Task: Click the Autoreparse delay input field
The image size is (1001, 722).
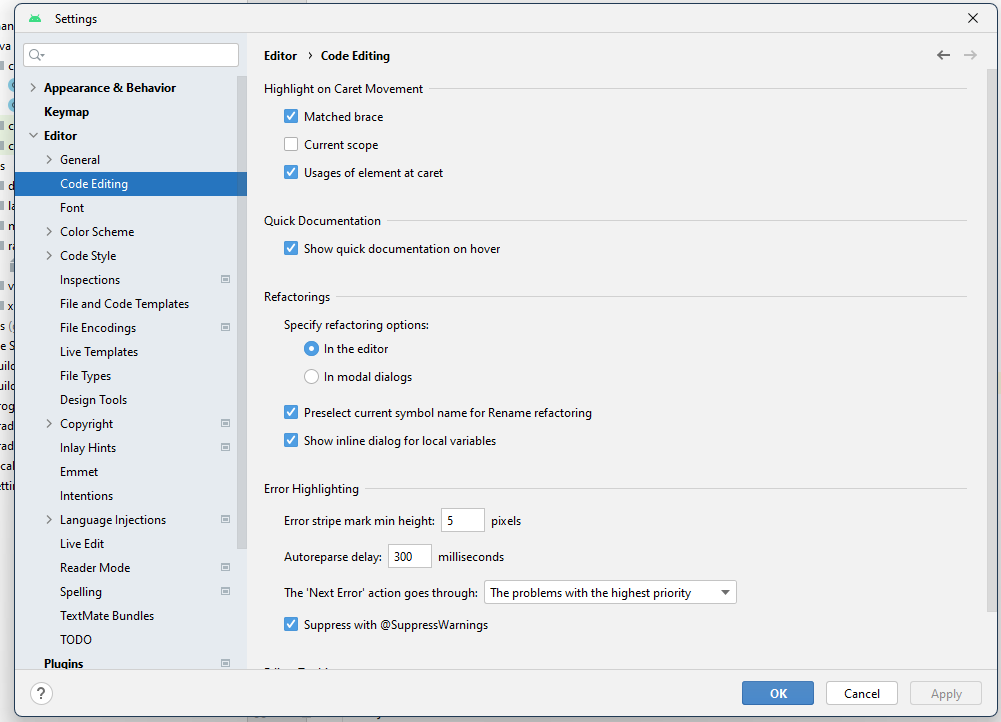Action: tap(409, 557)
